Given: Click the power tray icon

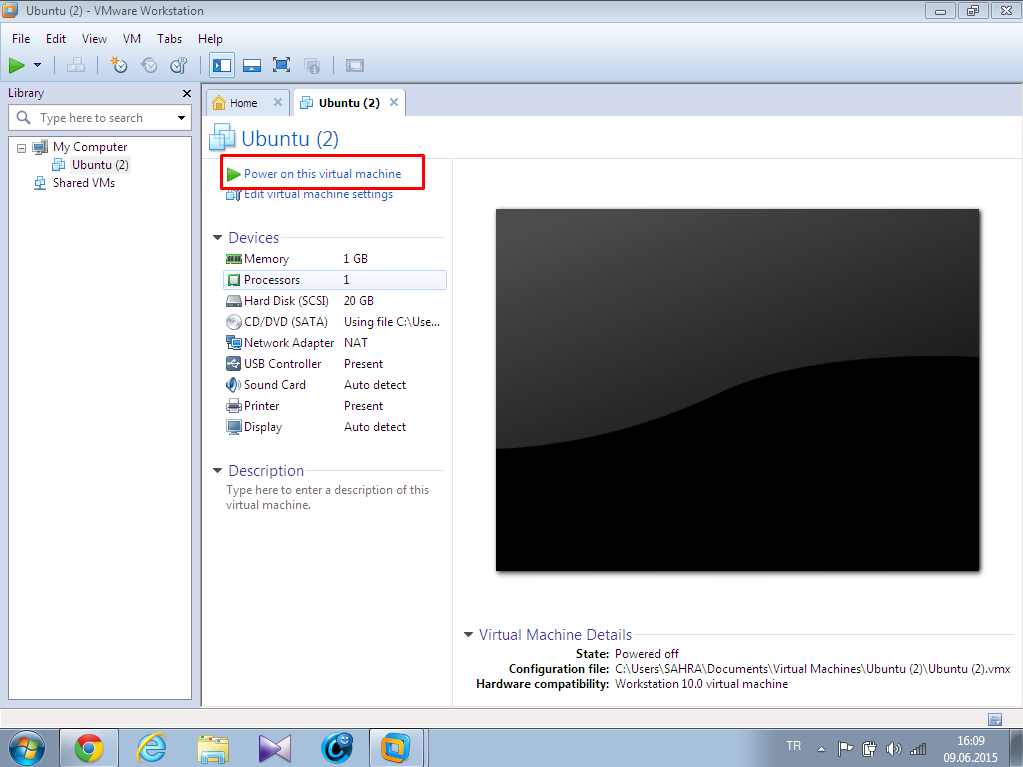Looking at the screenshot, I should coord(869,749).
